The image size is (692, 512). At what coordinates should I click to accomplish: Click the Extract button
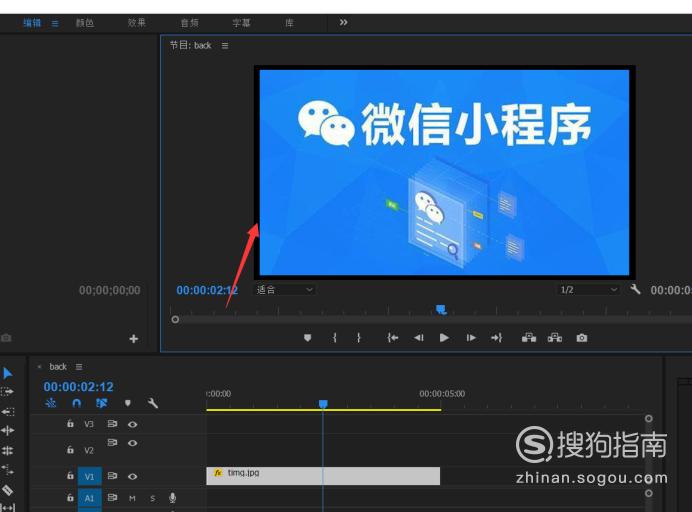click(x=555, y=338)
